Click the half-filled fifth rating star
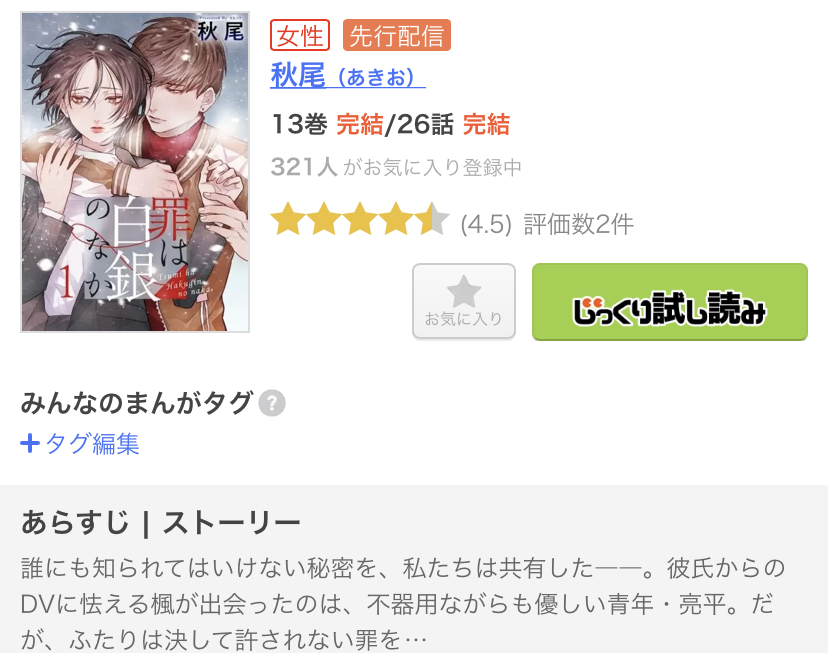 point(432,219)
